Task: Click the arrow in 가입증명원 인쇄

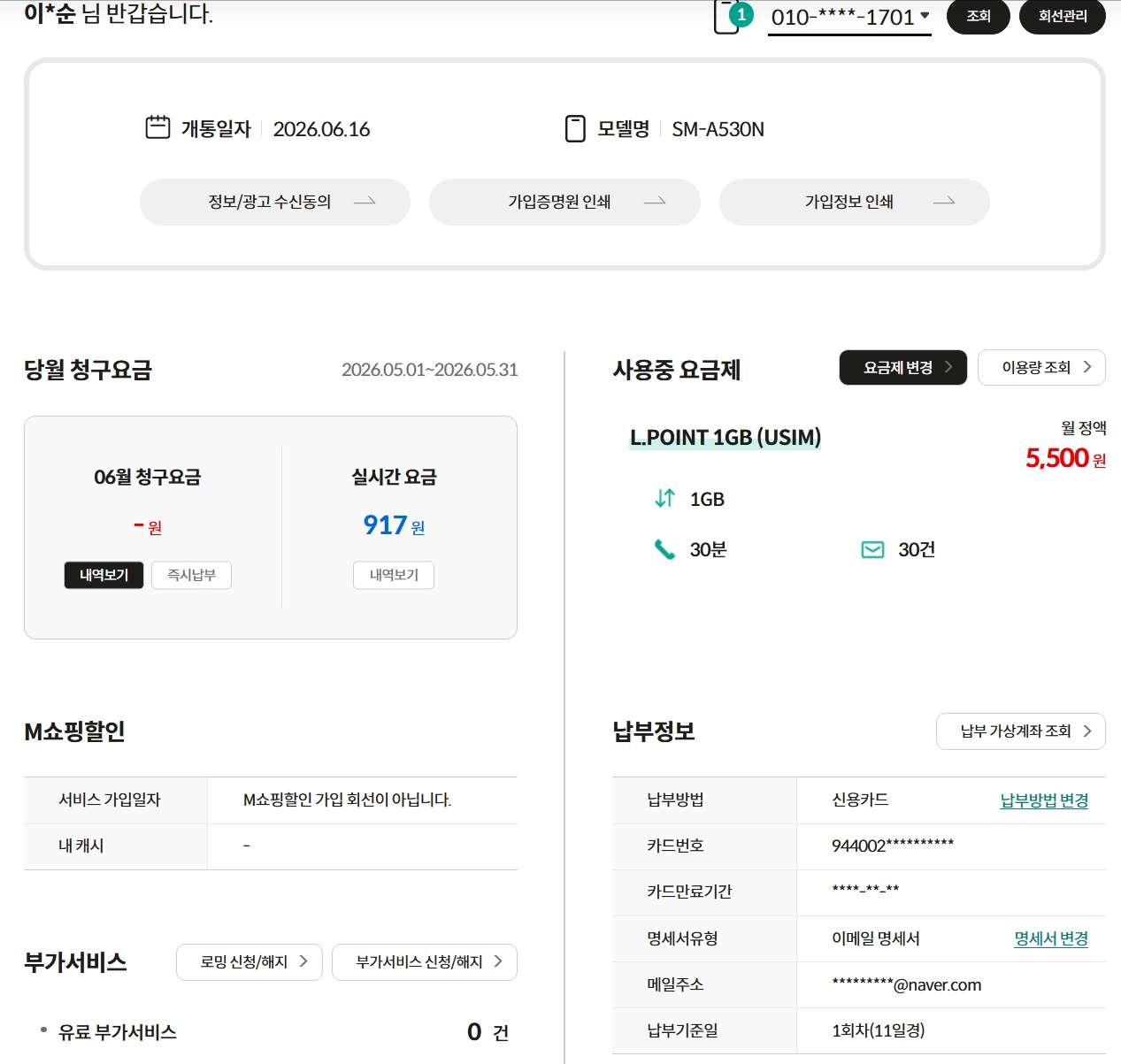Action: (655, 202)
